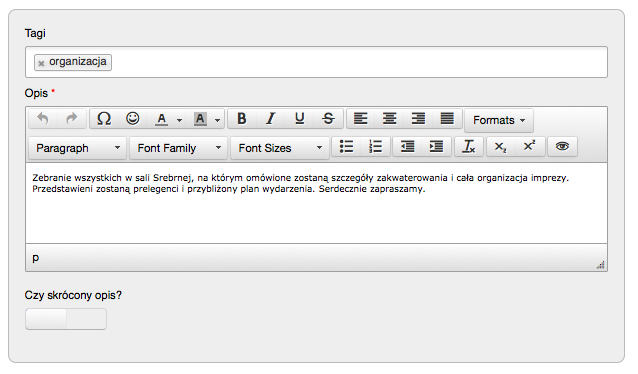The height and width of the screenshot is (374, 638).
Task: Remove the organizacja tag
Action: [x=41, y=63]
